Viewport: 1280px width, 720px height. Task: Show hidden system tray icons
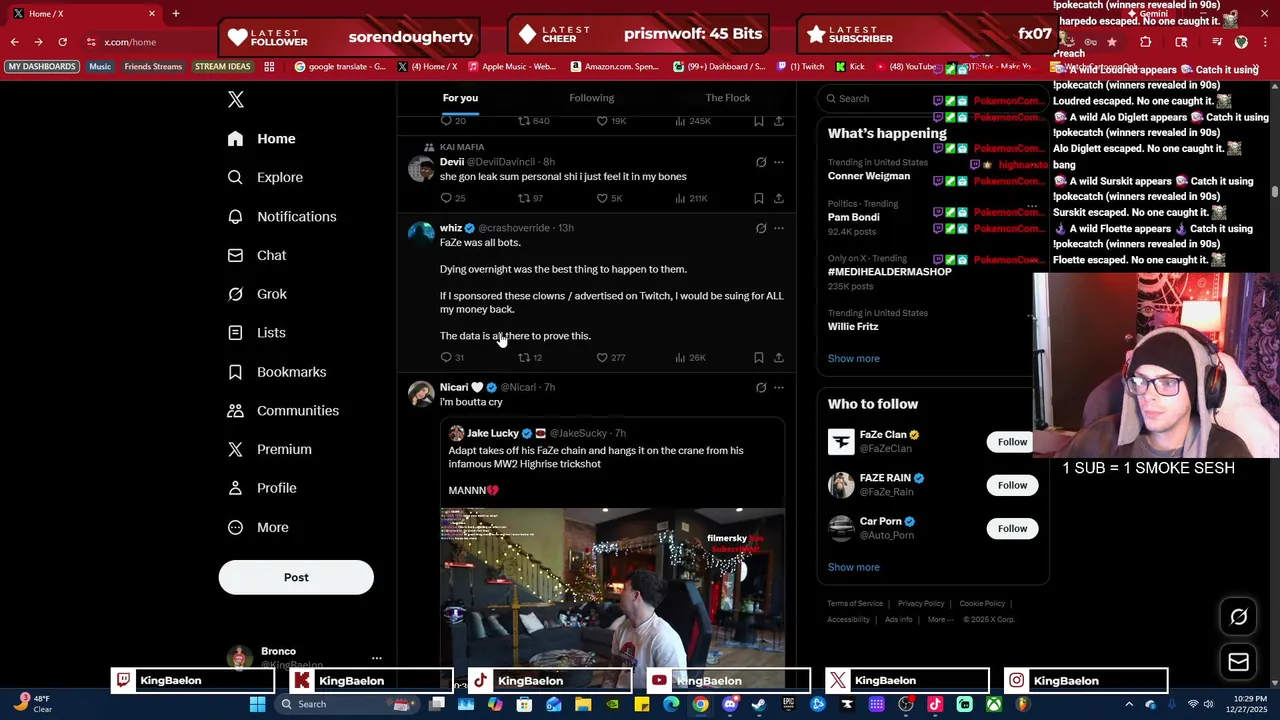tap(1129, 704)
